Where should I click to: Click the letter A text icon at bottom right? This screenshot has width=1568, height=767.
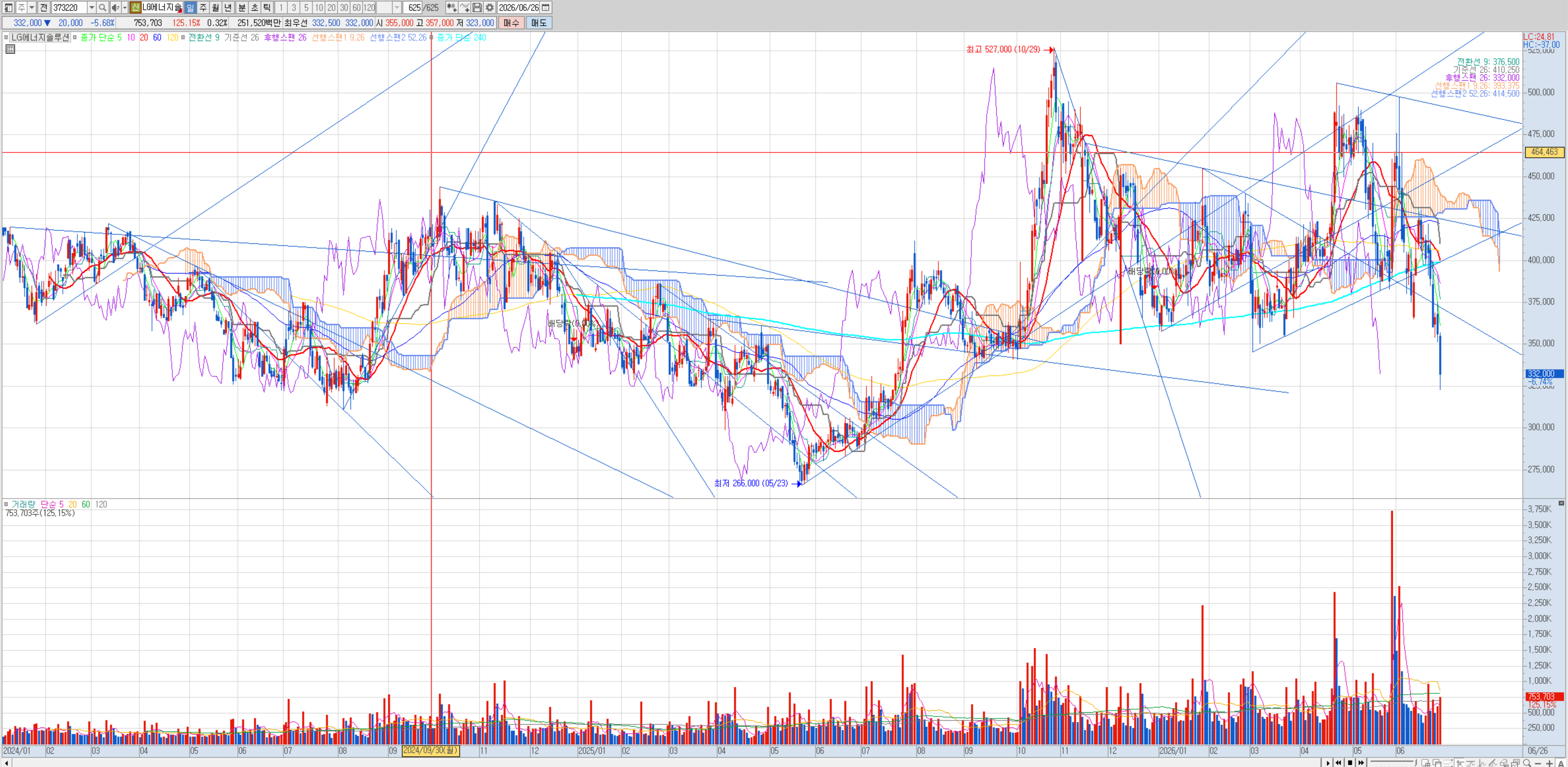pyautogui.click(x=1561, y=763)
